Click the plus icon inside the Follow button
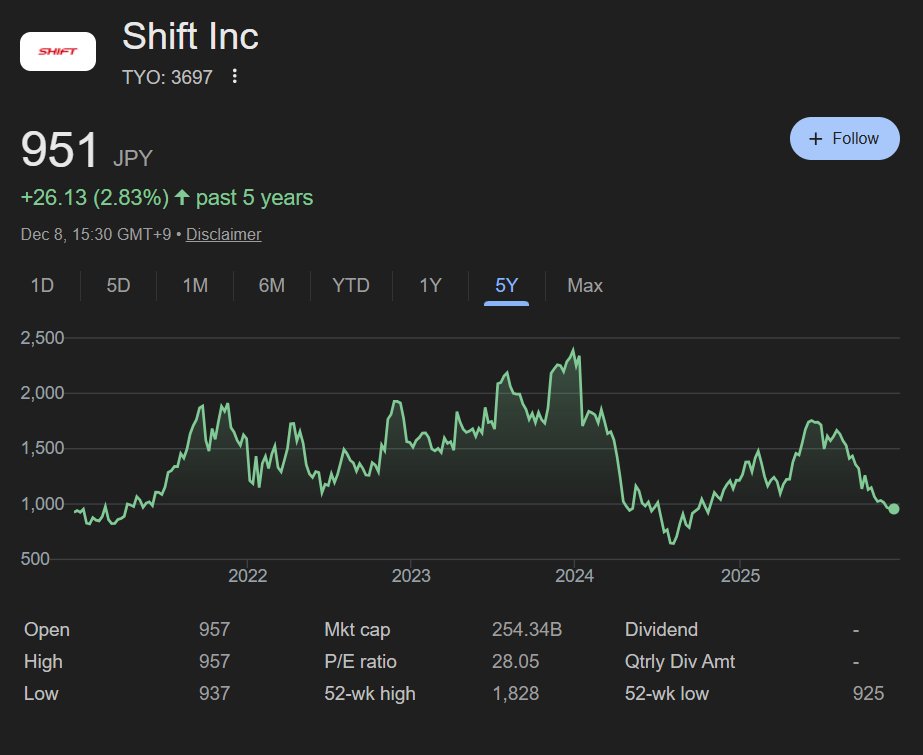The image size is (923, 755). click(817, 138)
